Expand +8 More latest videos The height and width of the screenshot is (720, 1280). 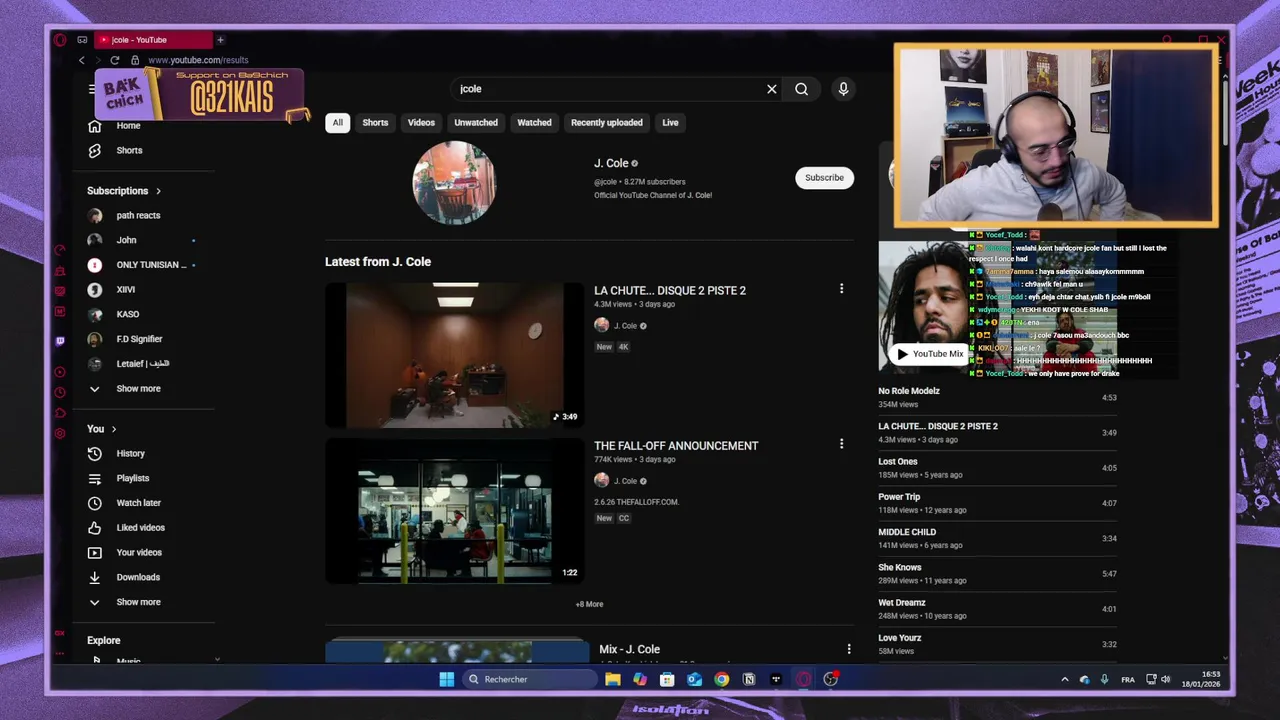pos(589,604)
